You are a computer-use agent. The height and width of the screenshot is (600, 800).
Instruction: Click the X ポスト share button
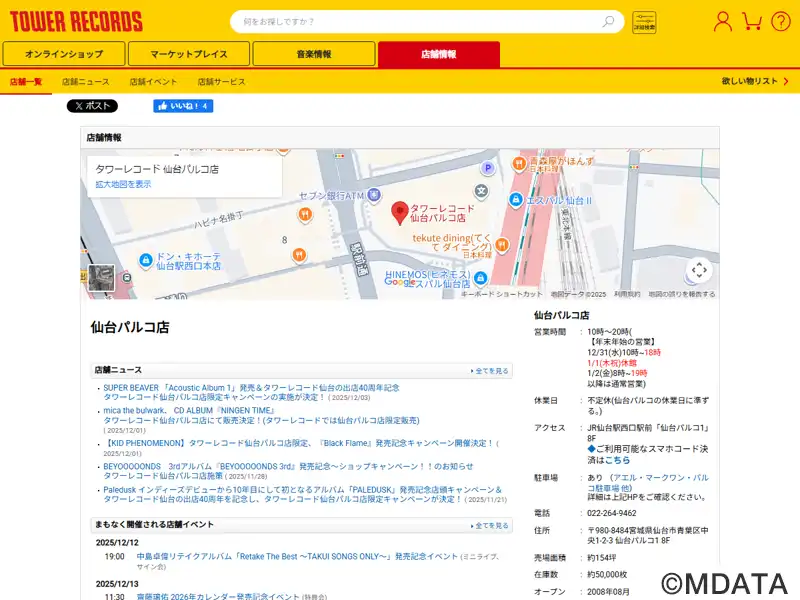tap(92, 106)
